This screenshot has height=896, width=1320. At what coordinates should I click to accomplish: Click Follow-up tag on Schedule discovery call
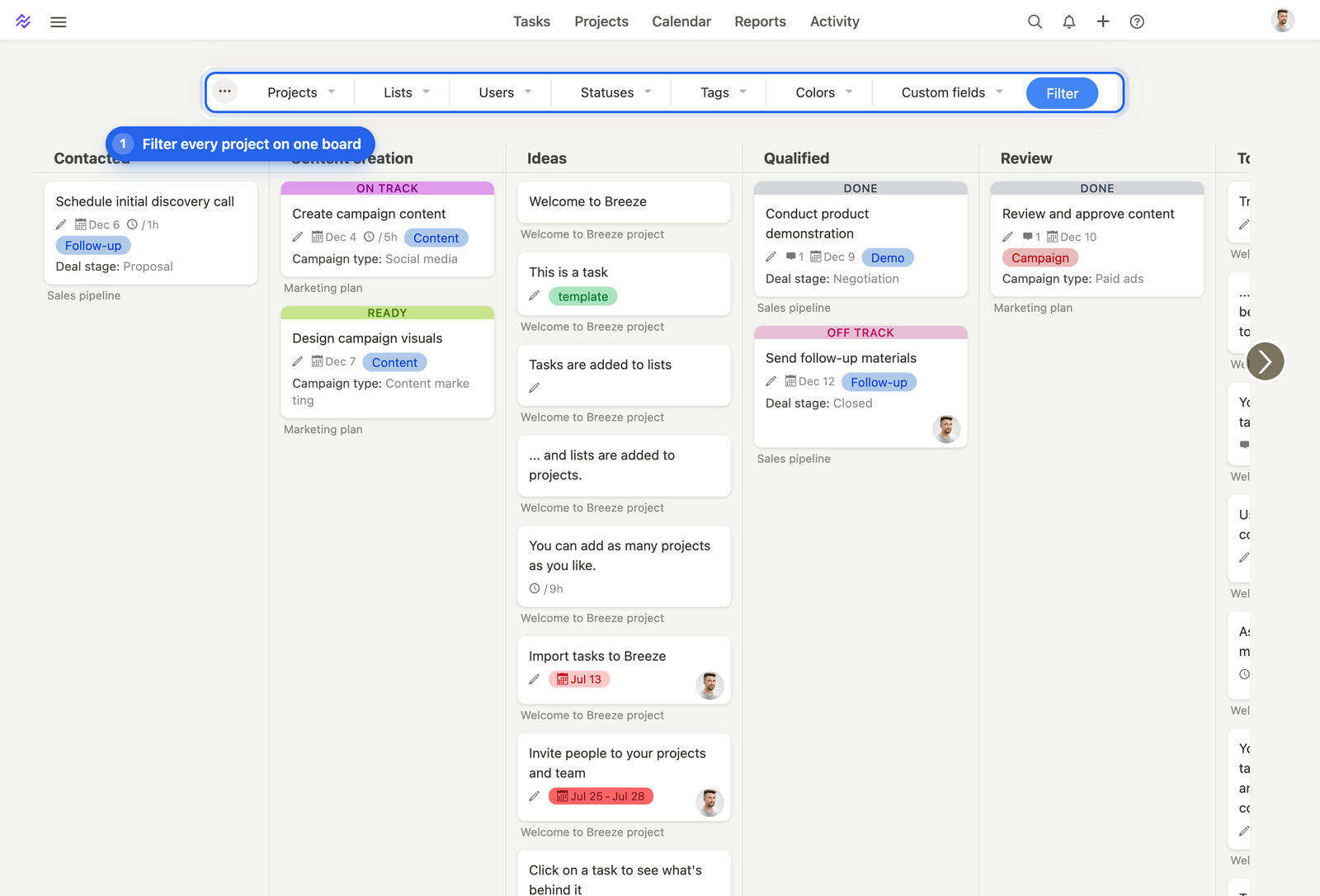pyautogui.click(x=93, y=245)
